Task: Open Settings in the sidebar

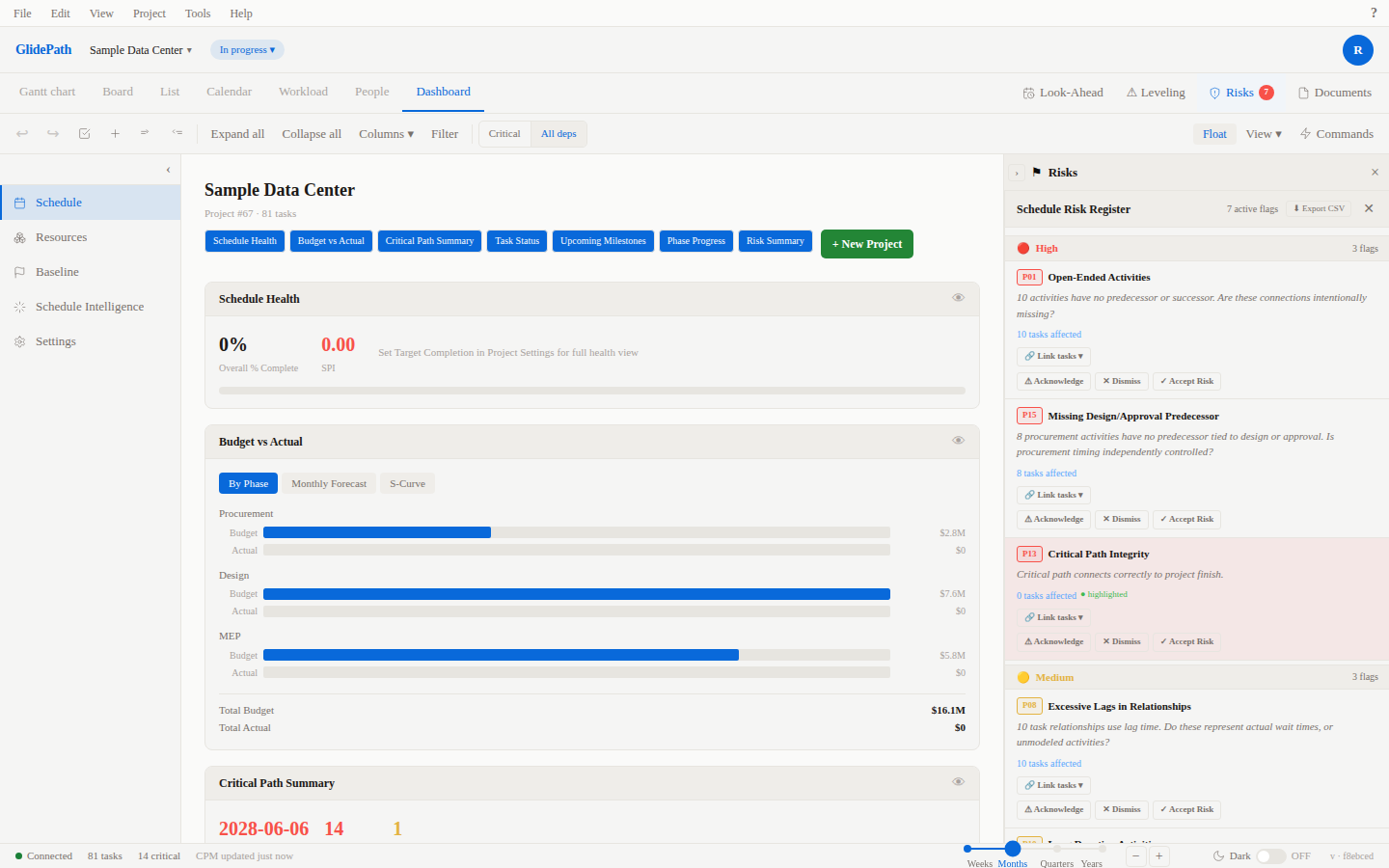Action: tap(91, 341)
